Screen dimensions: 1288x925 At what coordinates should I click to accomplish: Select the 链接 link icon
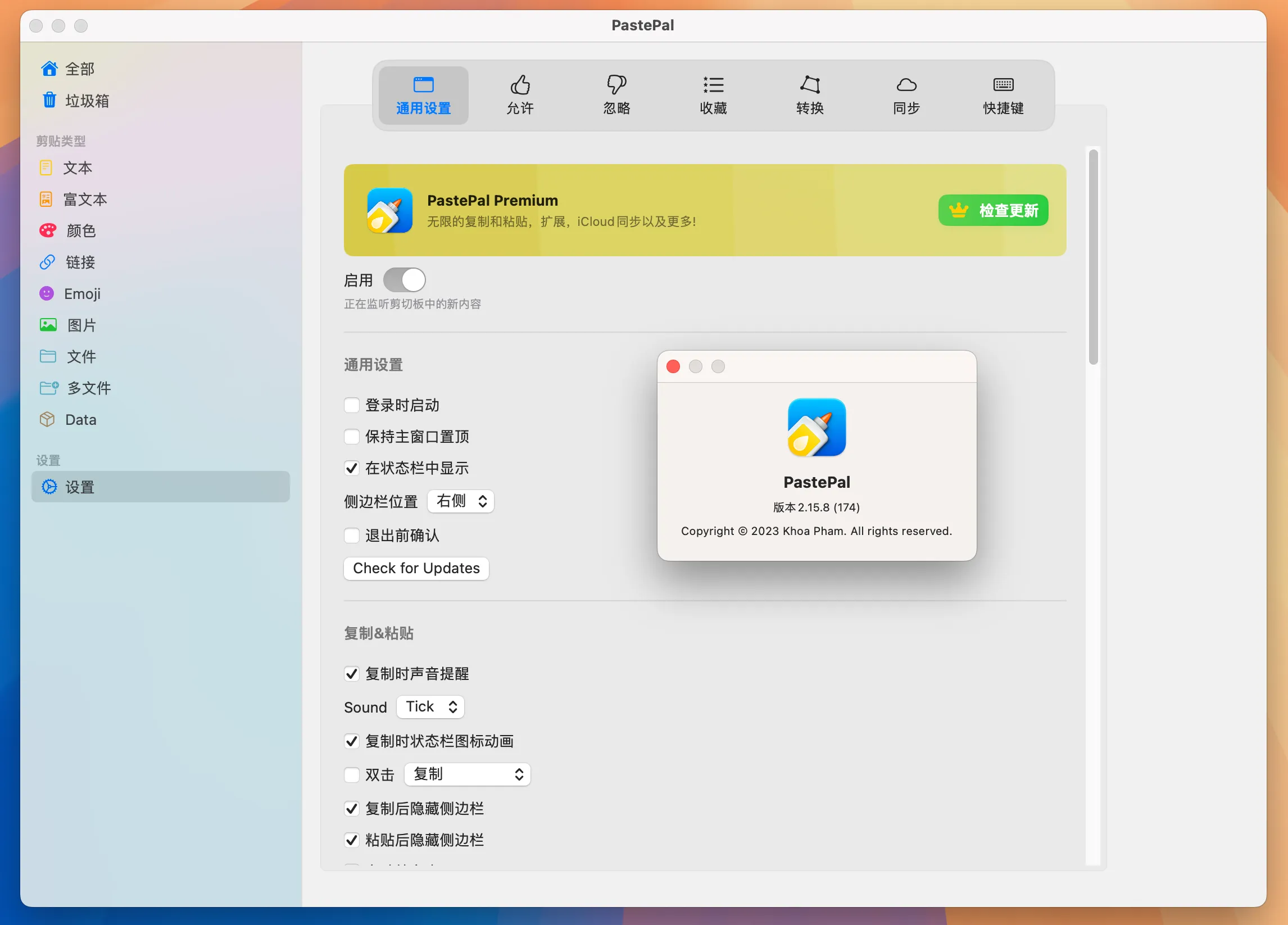click(47, 262)
